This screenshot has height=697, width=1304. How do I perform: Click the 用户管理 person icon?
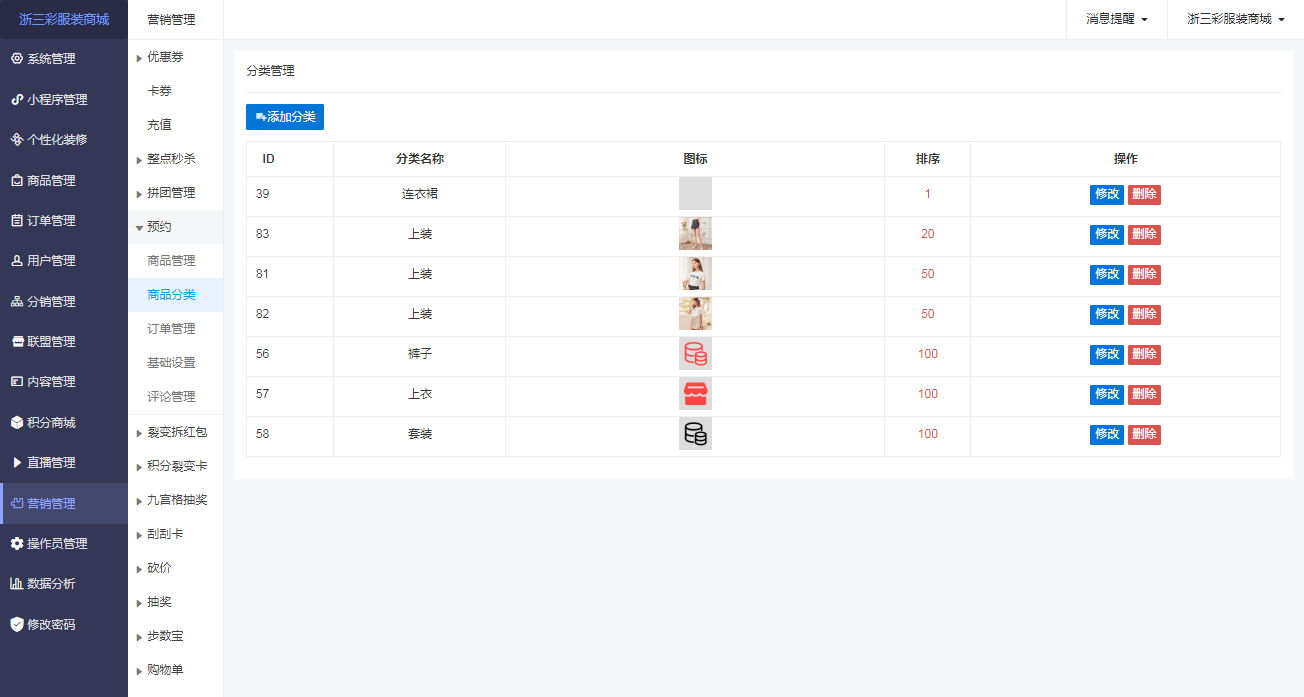click(16, 261)
